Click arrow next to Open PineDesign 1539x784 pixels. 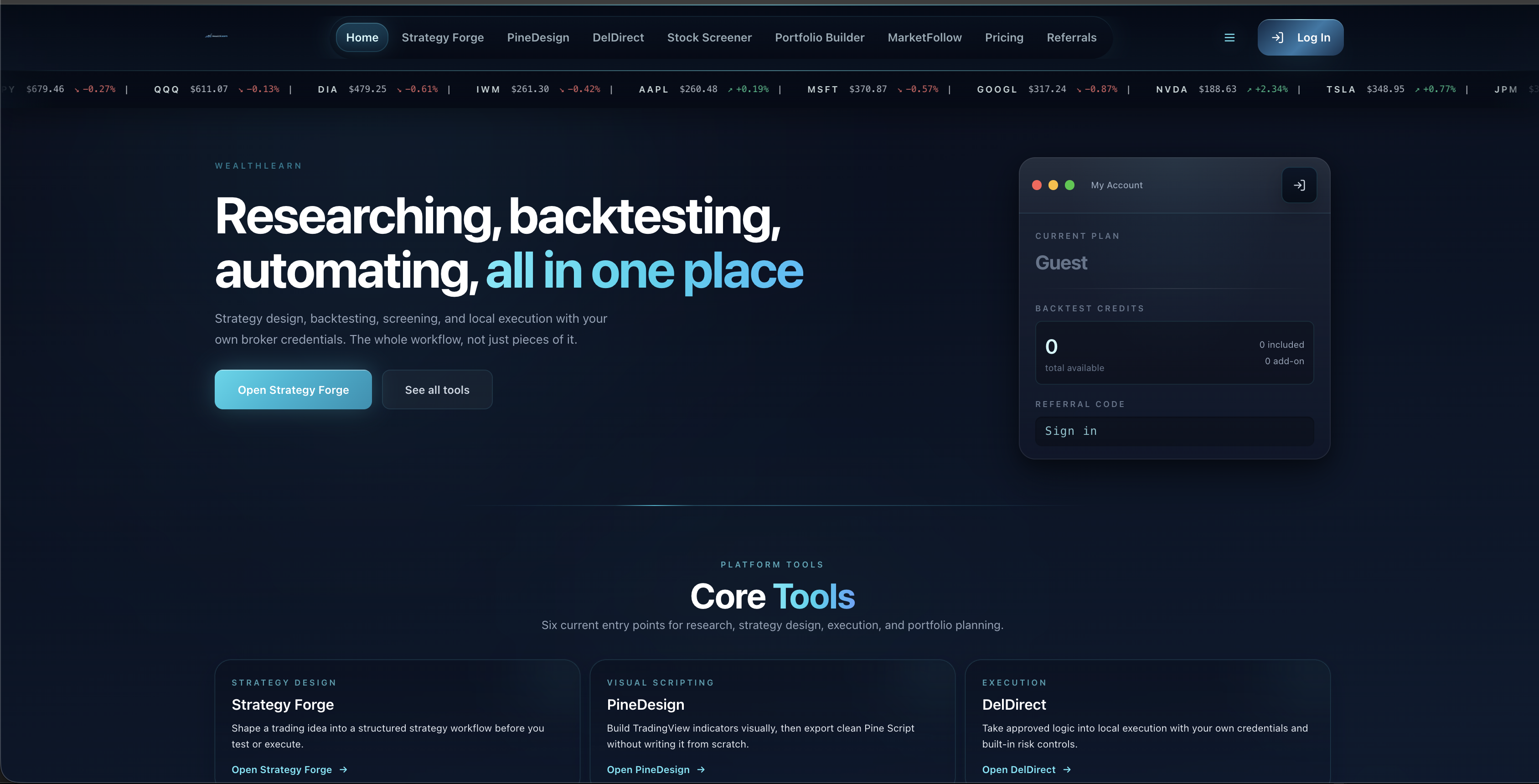click(701, 770)
